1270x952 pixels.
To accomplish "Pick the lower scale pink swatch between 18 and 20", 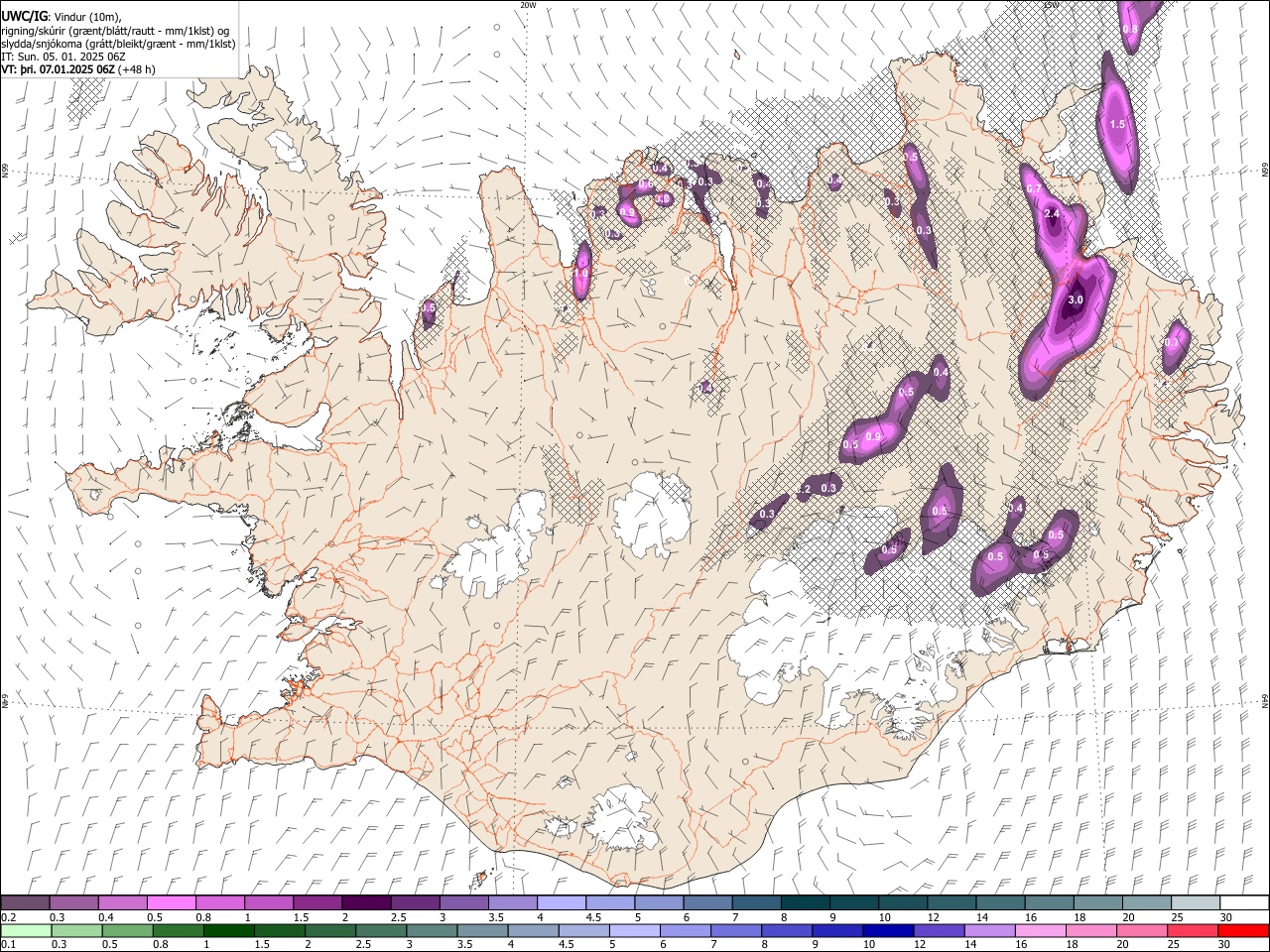I will [x=1092, y=930].
